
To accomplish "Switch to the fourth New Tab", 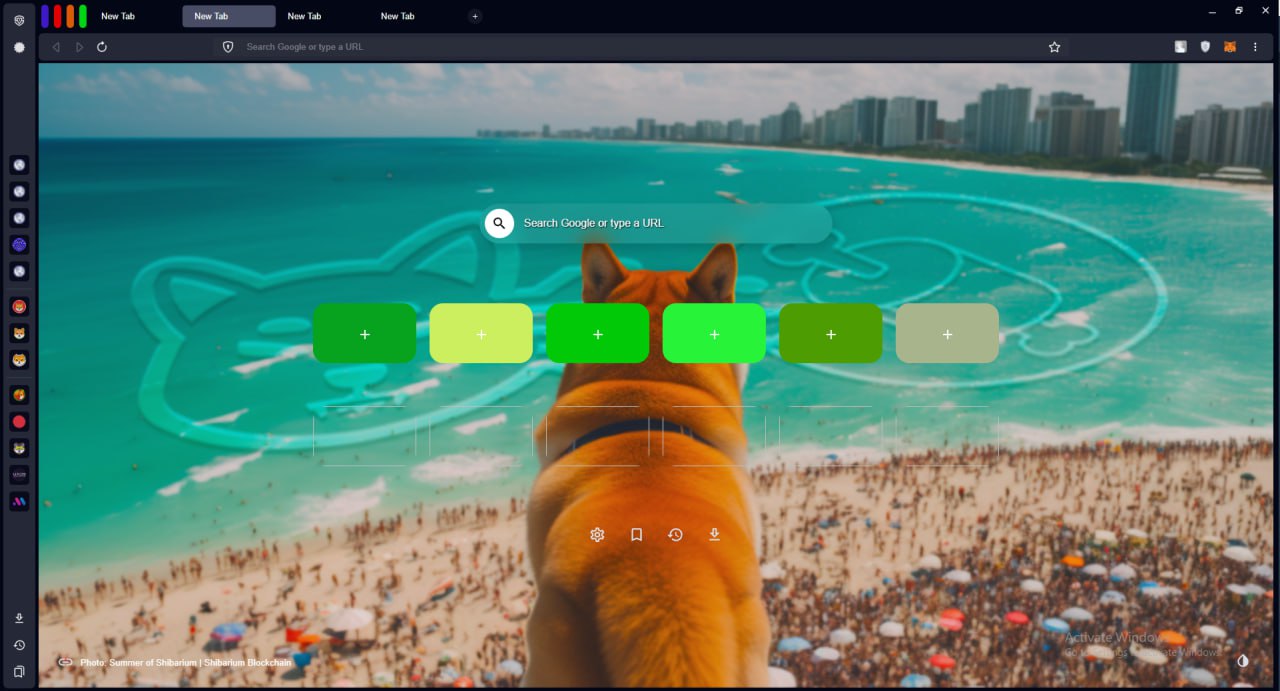I will [x=397, y=16].
